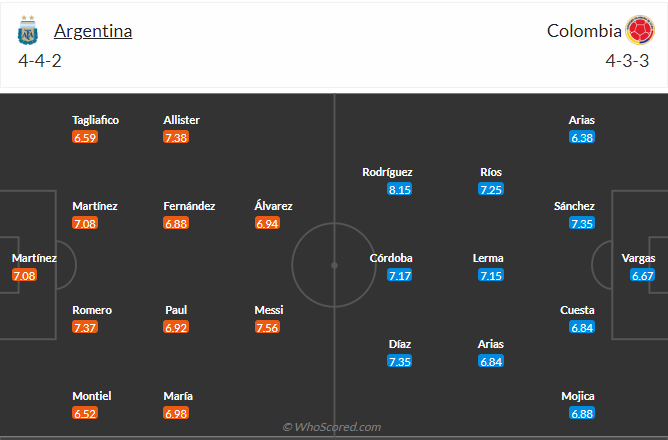Click the Colombia team name
668x440 pixels.
click(x=584, y=31)
